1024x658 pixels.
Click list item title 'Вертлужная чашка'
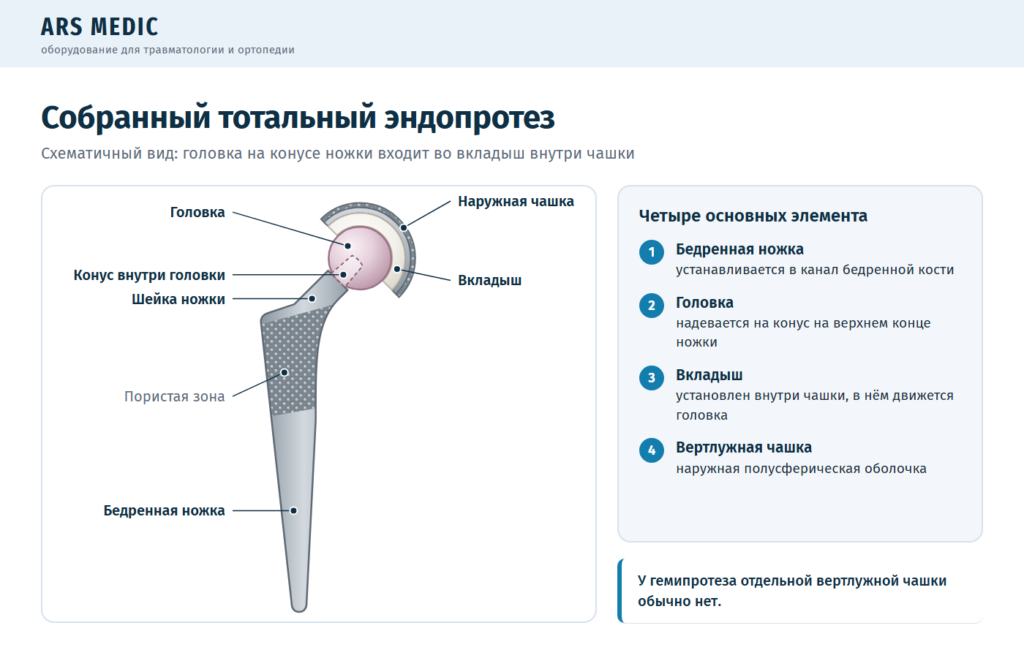tap(743, 448)
